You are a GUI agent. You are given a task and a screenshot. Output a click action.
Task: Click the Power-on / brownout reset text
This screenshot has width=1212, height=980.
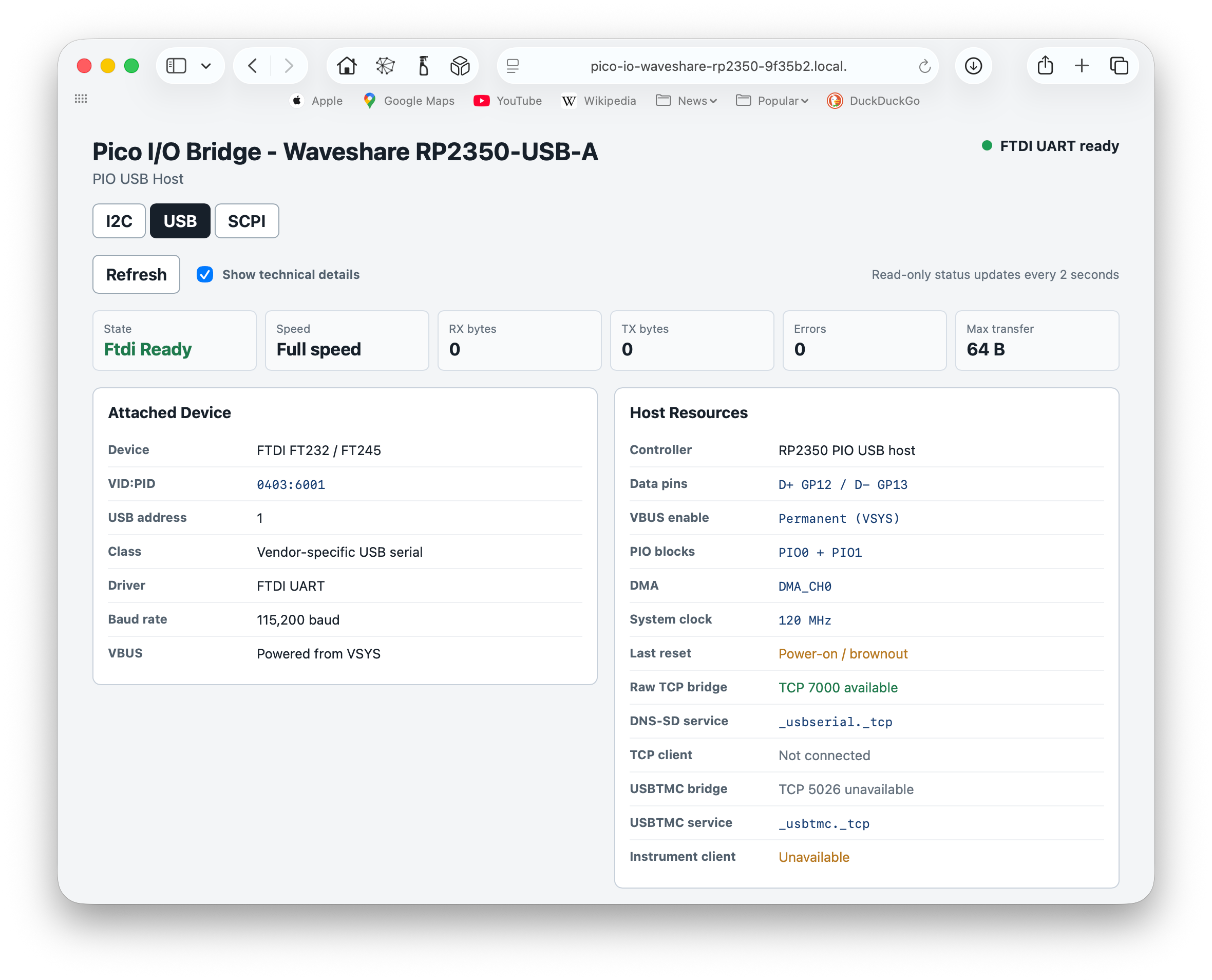pyautogui.click(x=843, y=654)
